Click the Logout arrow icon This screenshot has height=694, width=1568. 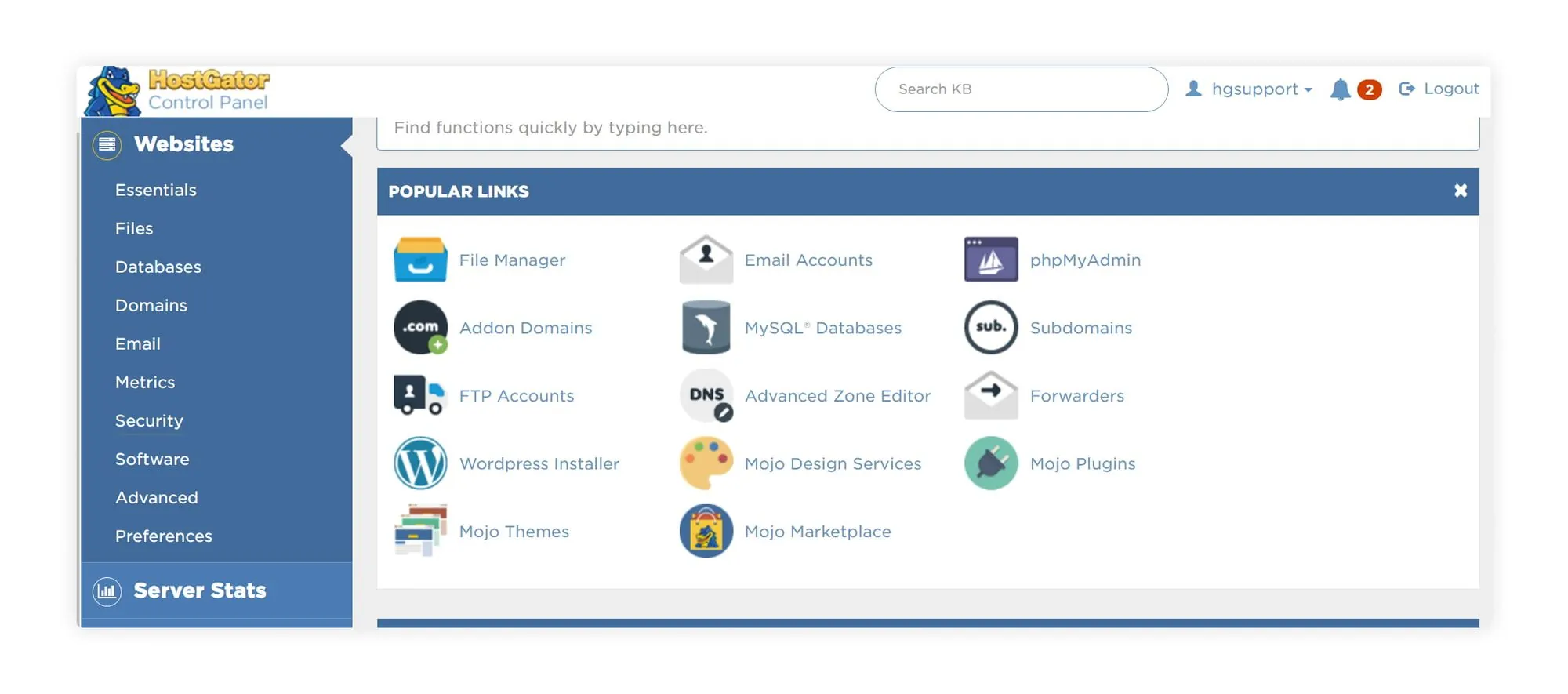tap(1407, 89)
